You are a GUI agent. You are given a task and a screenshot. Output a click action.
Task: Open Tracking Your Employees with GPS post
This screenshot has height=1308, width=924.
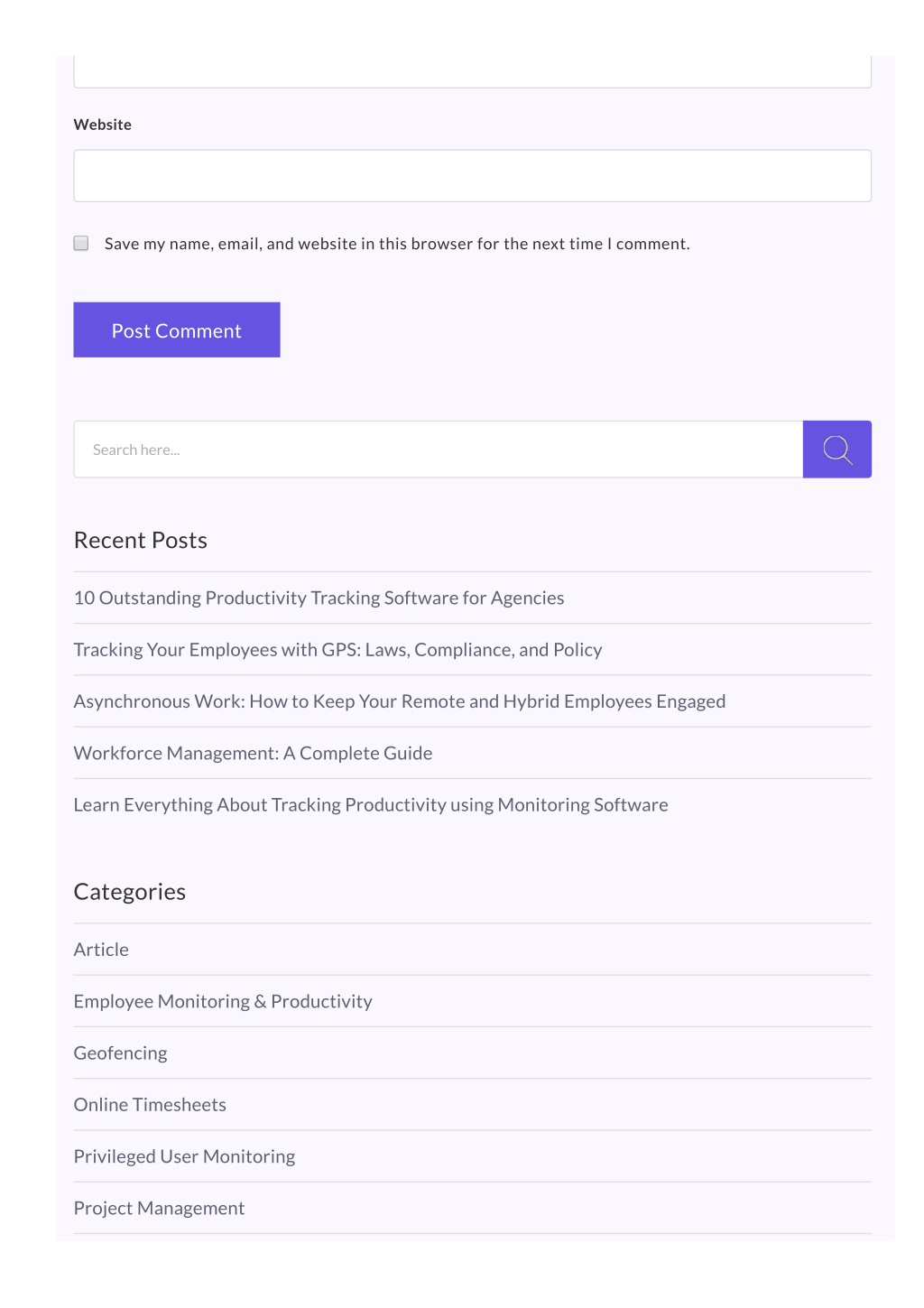(337, 650)
